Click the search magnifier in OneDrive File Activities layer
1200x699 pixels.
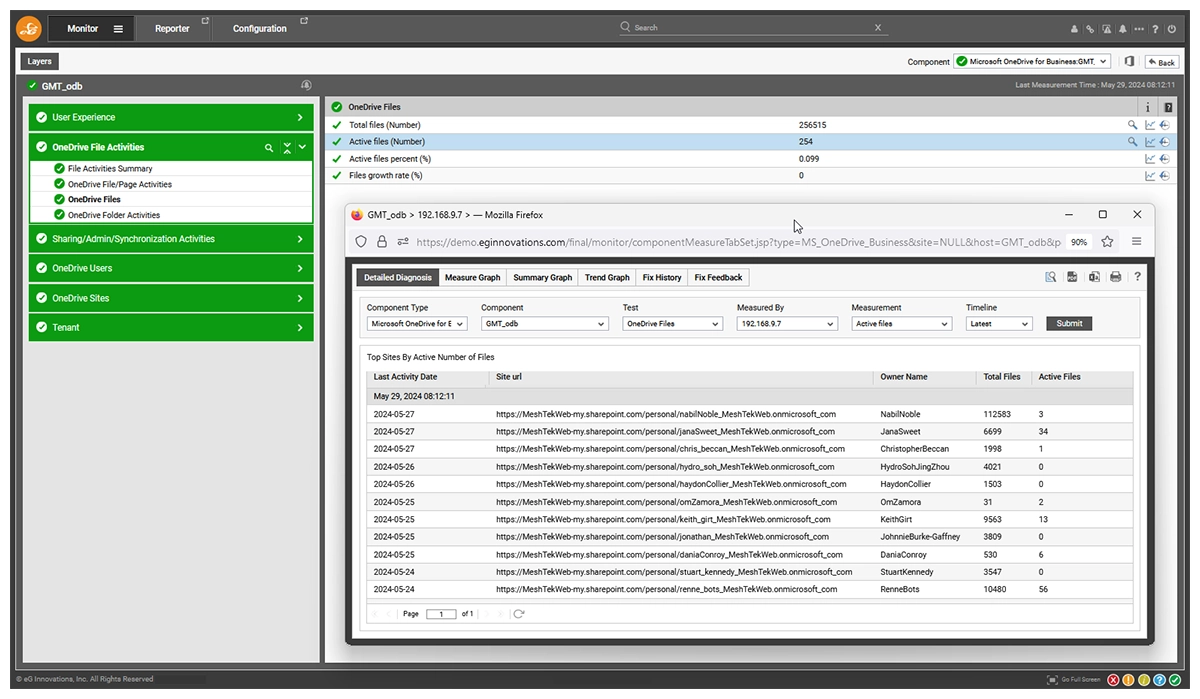(269, 148)
